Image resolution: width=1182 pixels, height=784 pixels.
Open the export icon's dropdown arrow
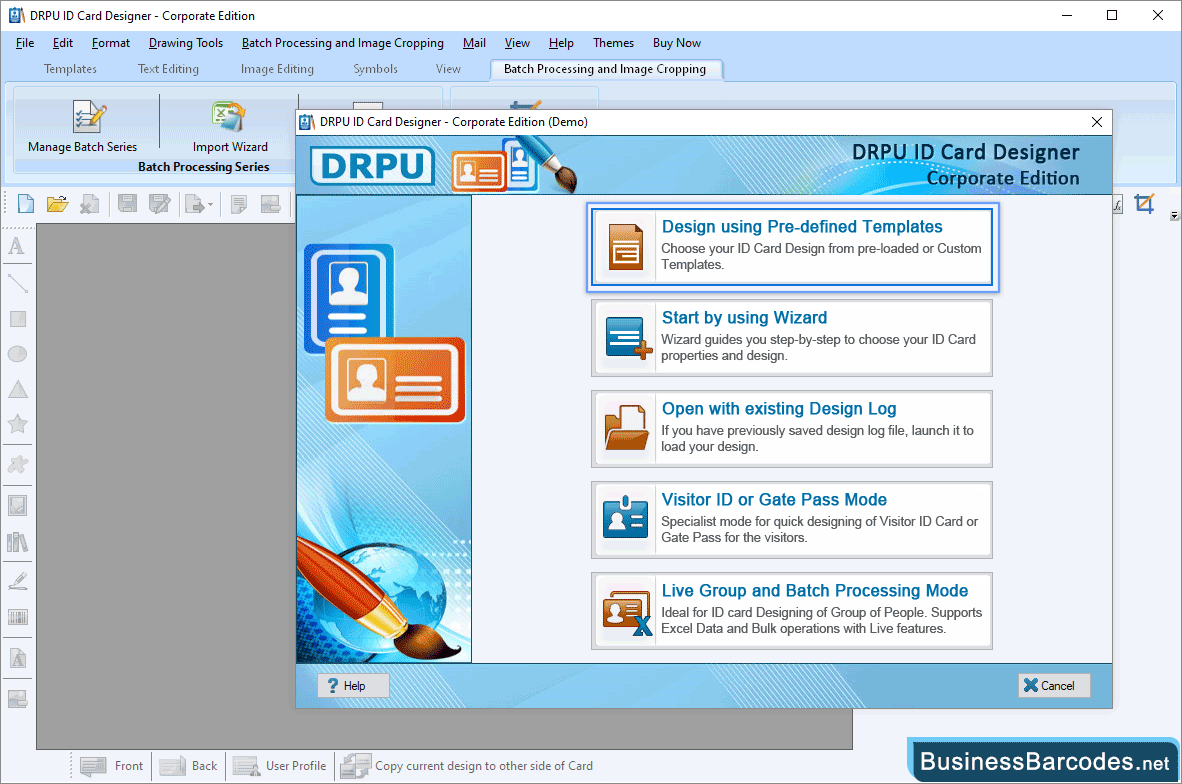click(210, 205)
